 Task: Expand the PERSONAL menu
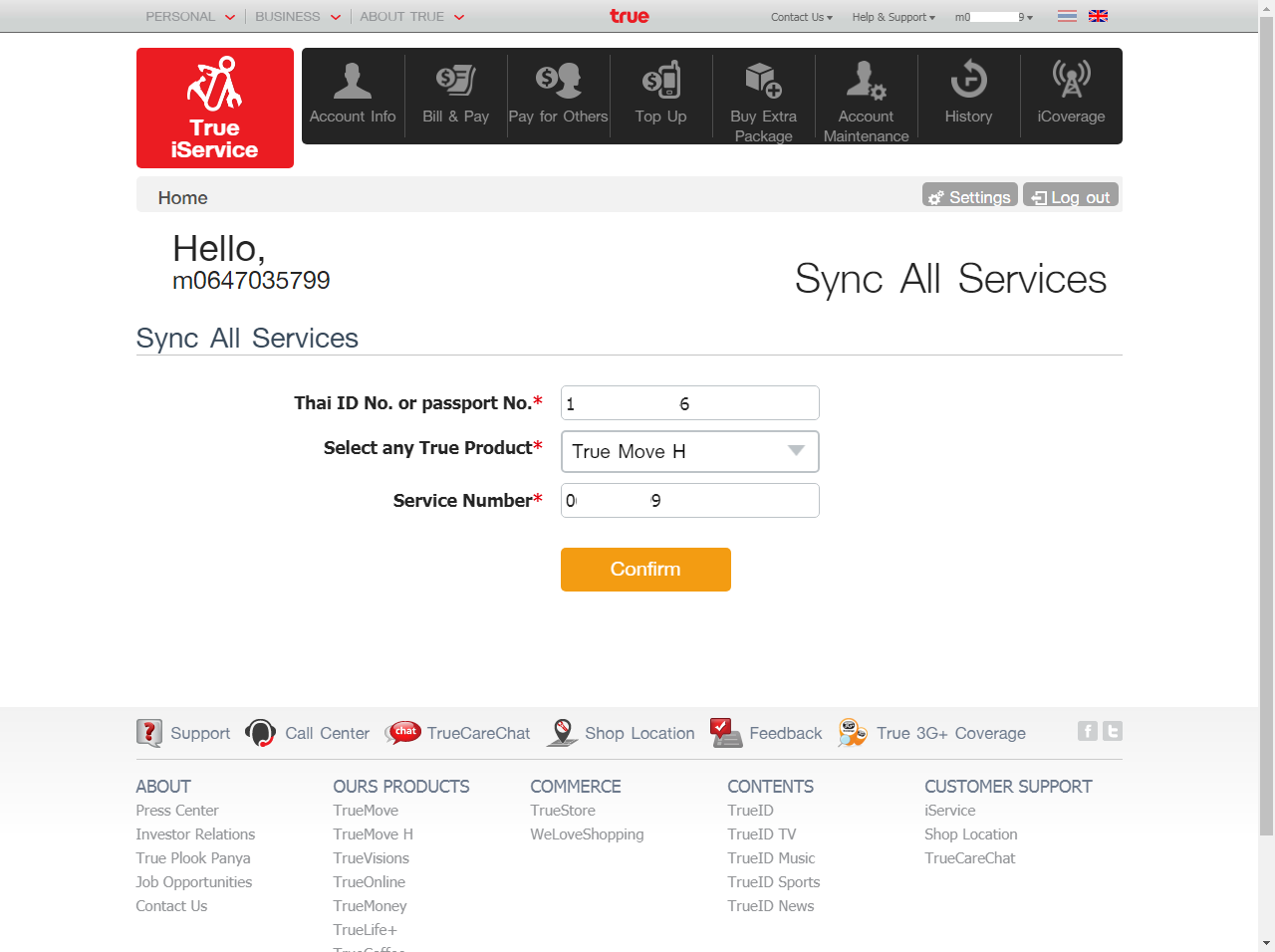click(x=190, y=17)
